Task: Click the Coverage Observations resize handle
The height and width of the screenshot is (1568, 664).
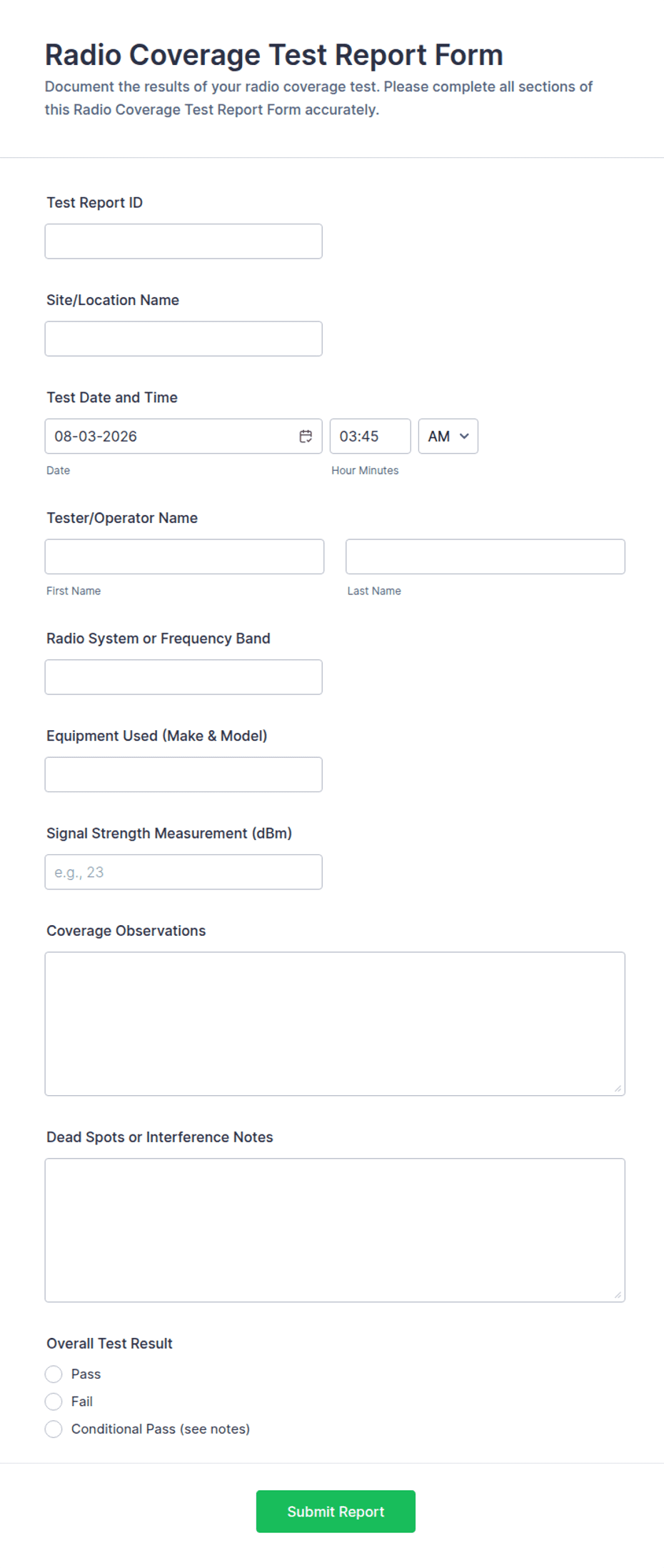Action: 618,1088
